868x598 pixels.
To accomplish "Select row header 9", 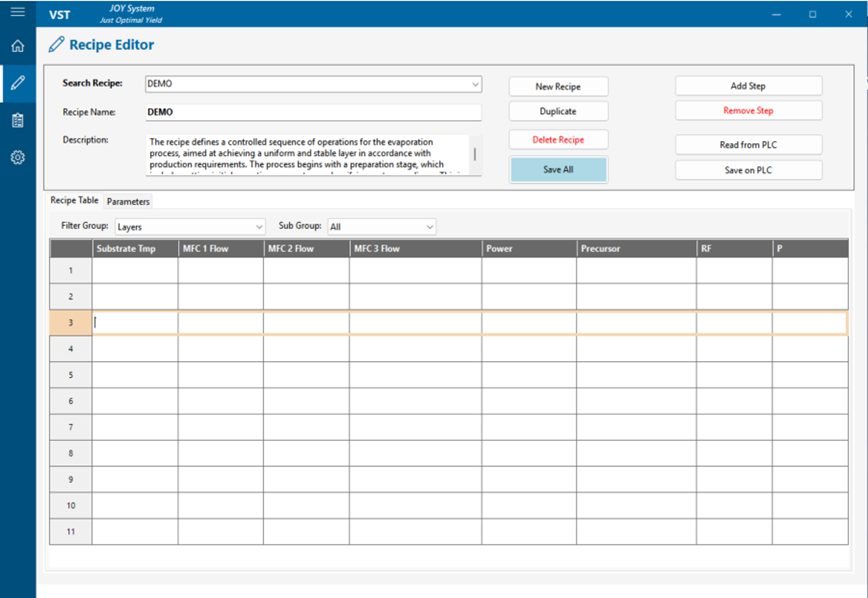I will tap(71, 479).
